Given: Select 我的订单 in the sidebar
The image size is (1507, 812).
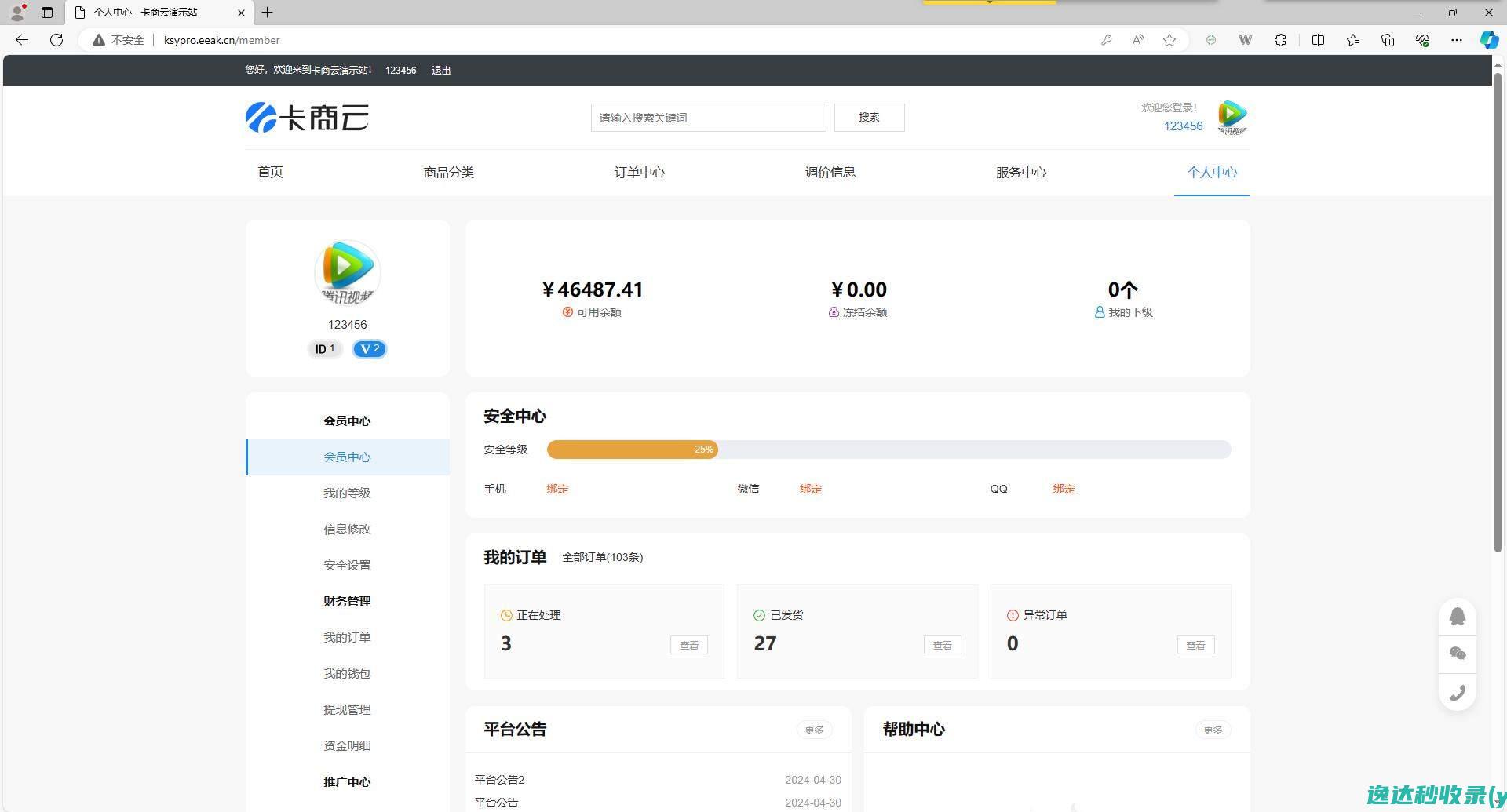Looking at the screenshot, I should (x=347, y=638).
